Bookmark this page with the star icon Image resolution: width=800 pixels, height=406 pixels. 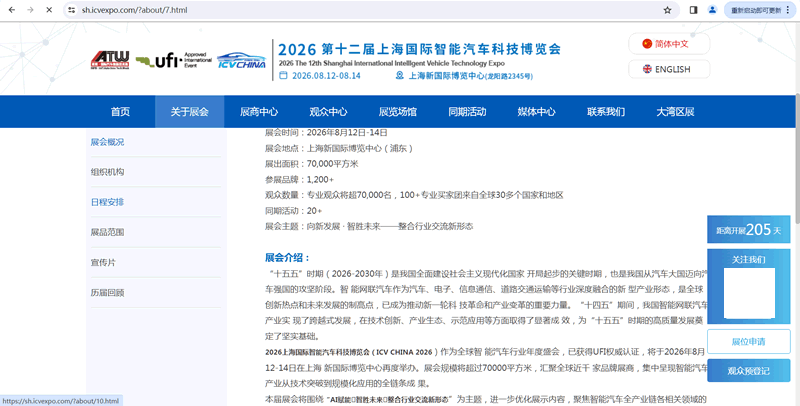point(667,9)
